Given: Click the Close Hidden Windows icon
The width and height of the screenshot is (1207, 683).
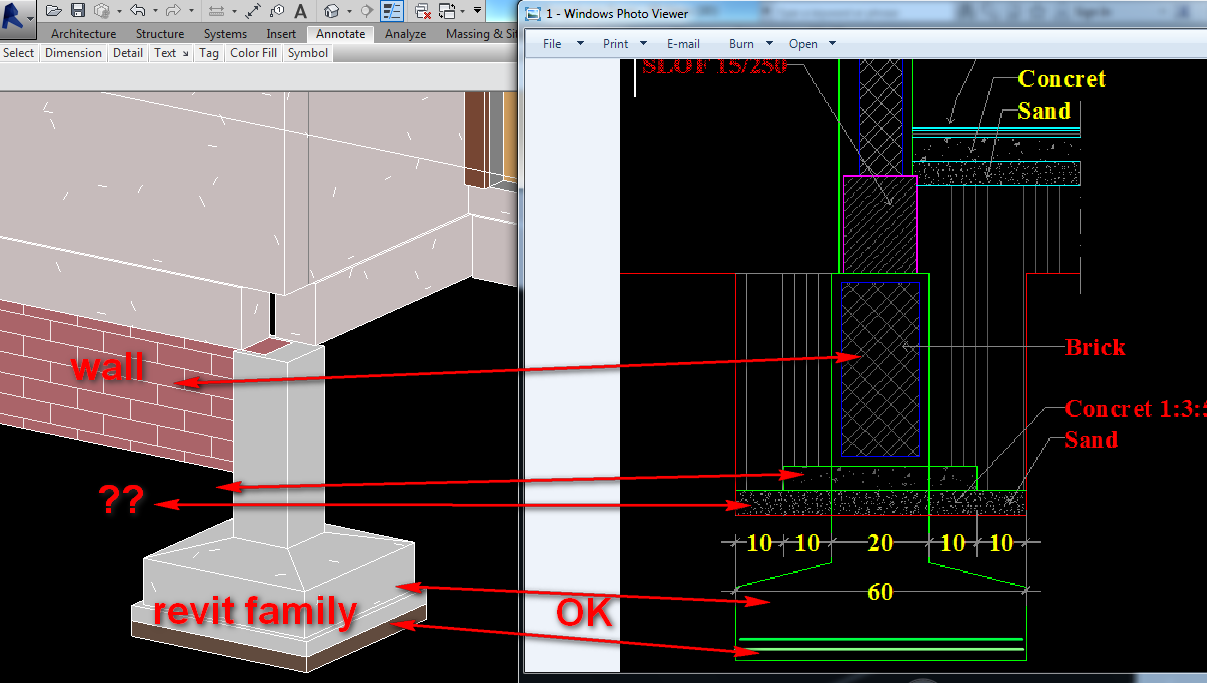Looking at the screenshot, I should coord(423,11).
